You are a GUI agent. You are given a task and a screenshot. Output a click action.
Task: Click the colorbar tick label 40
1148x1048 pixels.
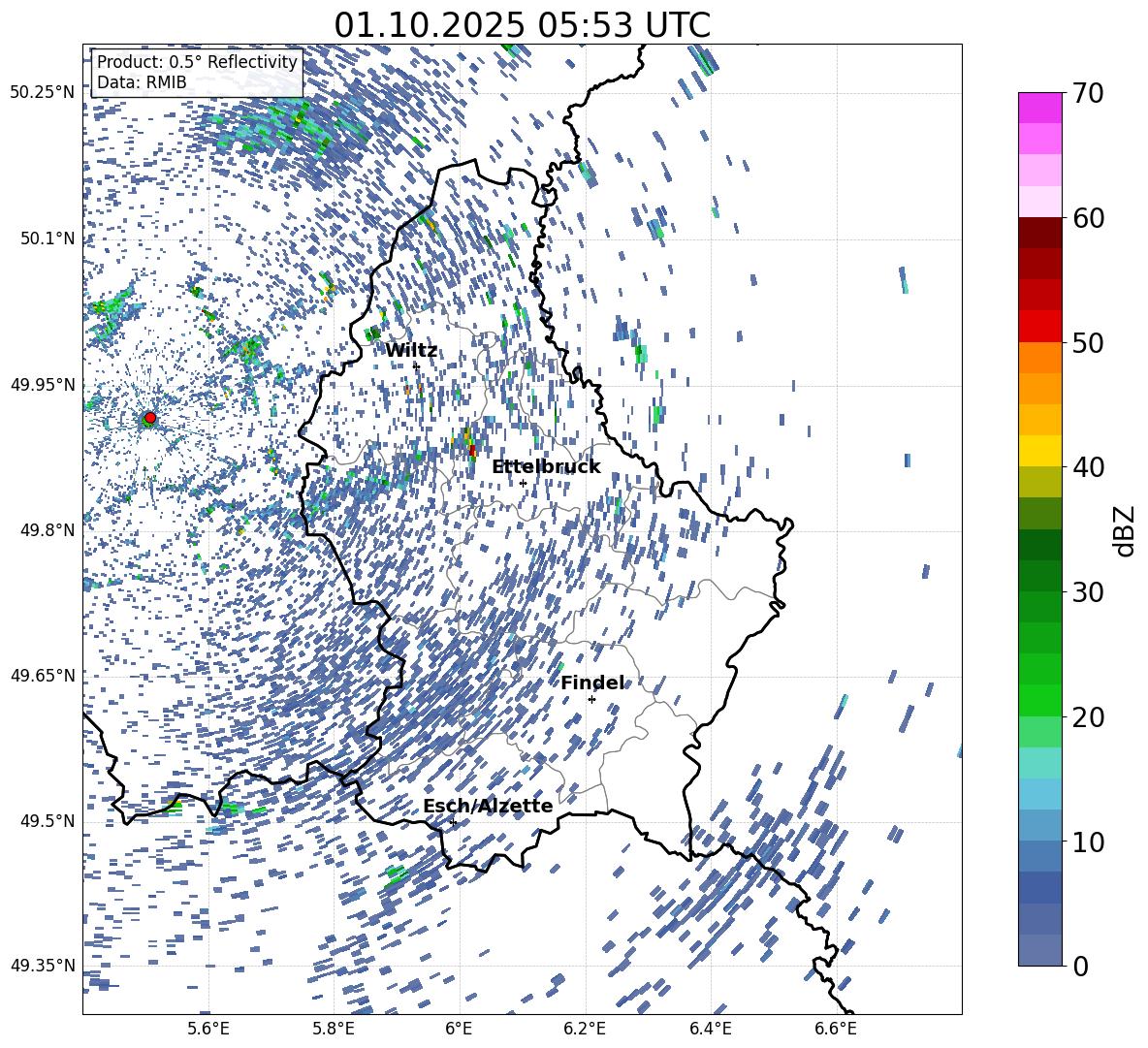(1088, 467)
